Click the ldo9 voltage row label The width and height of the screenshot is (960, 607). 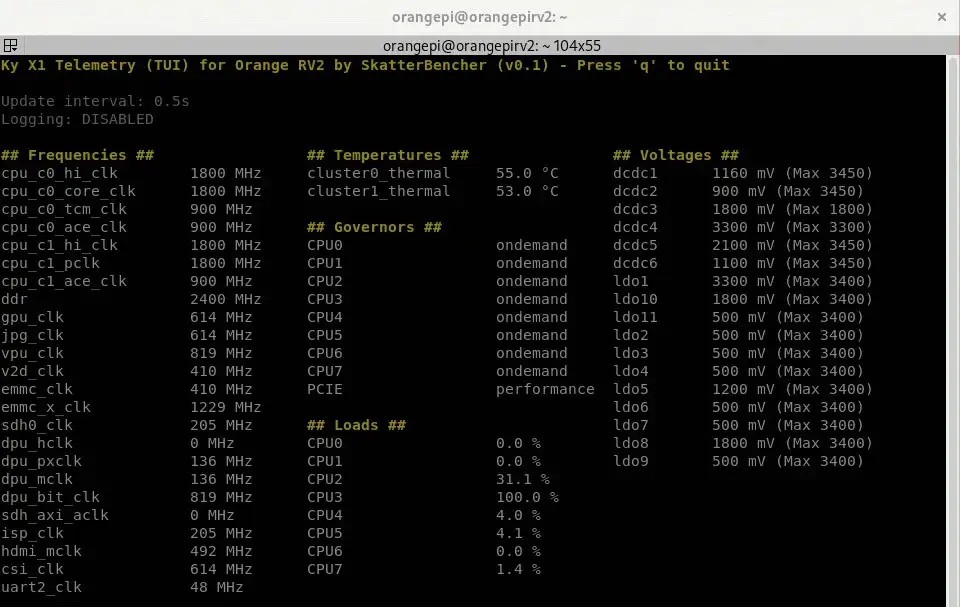coord(630,461)
